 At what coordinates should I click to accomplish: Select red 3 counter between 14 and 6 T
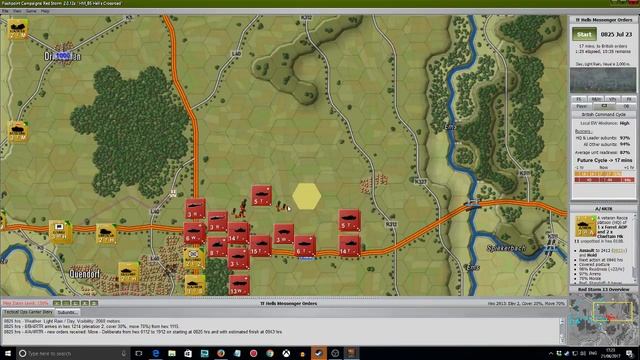(284, 234)
